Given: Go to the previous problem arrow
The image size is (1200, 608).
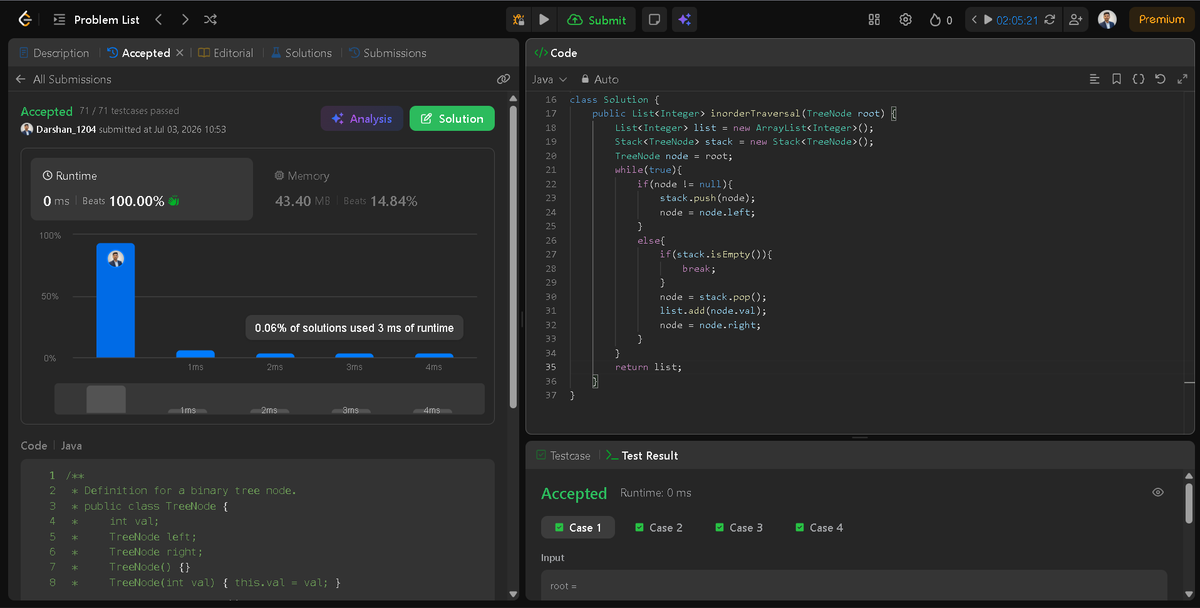Looking at the screenshot, I should (159, 19).
